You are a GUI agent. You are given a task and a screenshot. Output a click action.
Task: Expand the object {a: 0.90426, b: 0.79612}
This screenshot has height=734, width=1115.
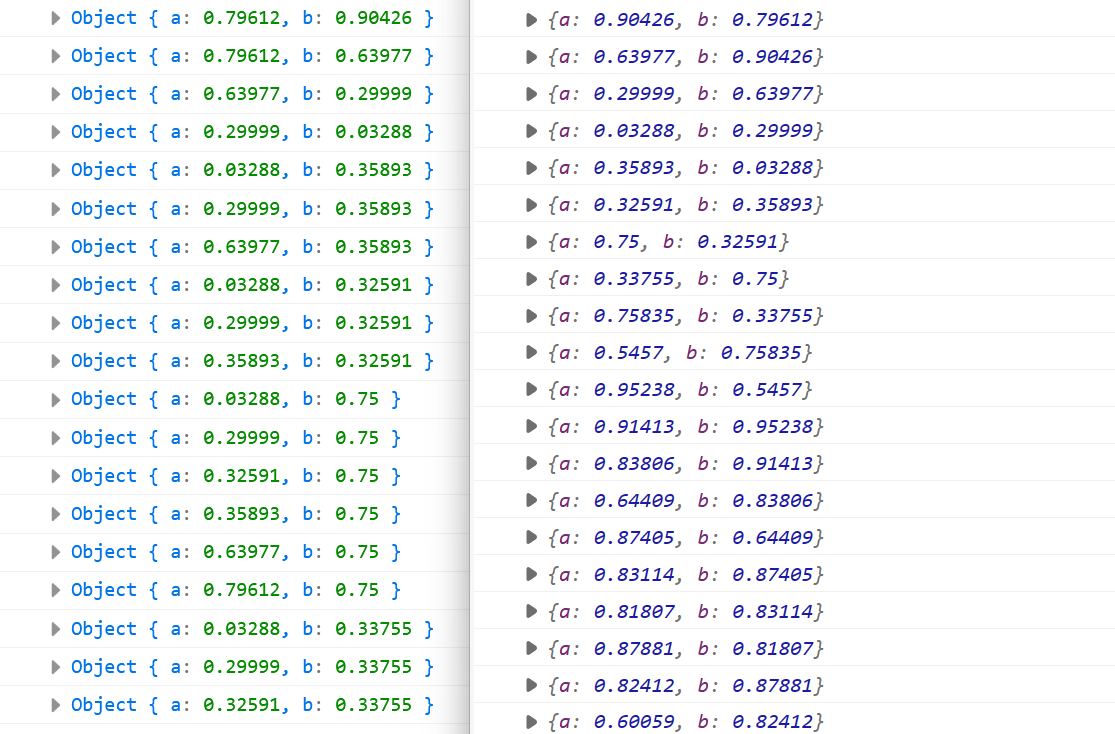click(532, 20)
